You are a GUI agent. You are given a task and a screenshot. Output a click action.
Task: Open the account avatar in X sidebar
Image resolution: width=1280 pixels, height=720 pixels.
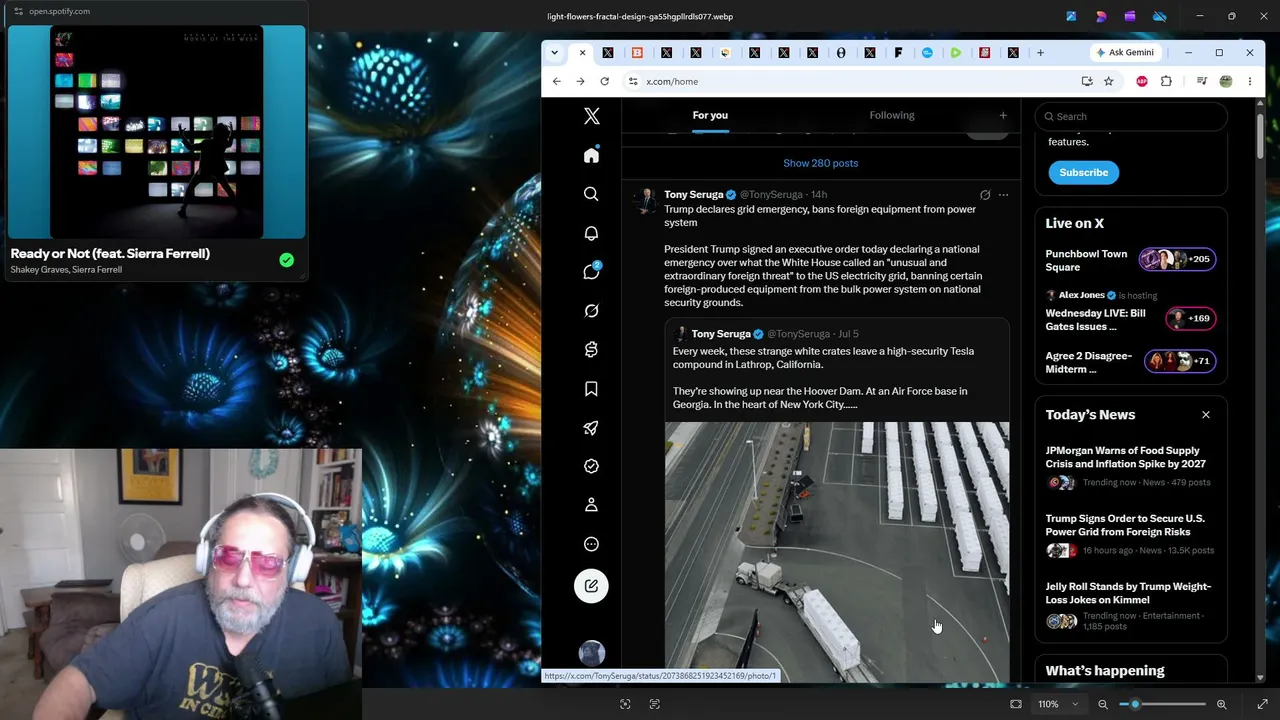point(591,654)
